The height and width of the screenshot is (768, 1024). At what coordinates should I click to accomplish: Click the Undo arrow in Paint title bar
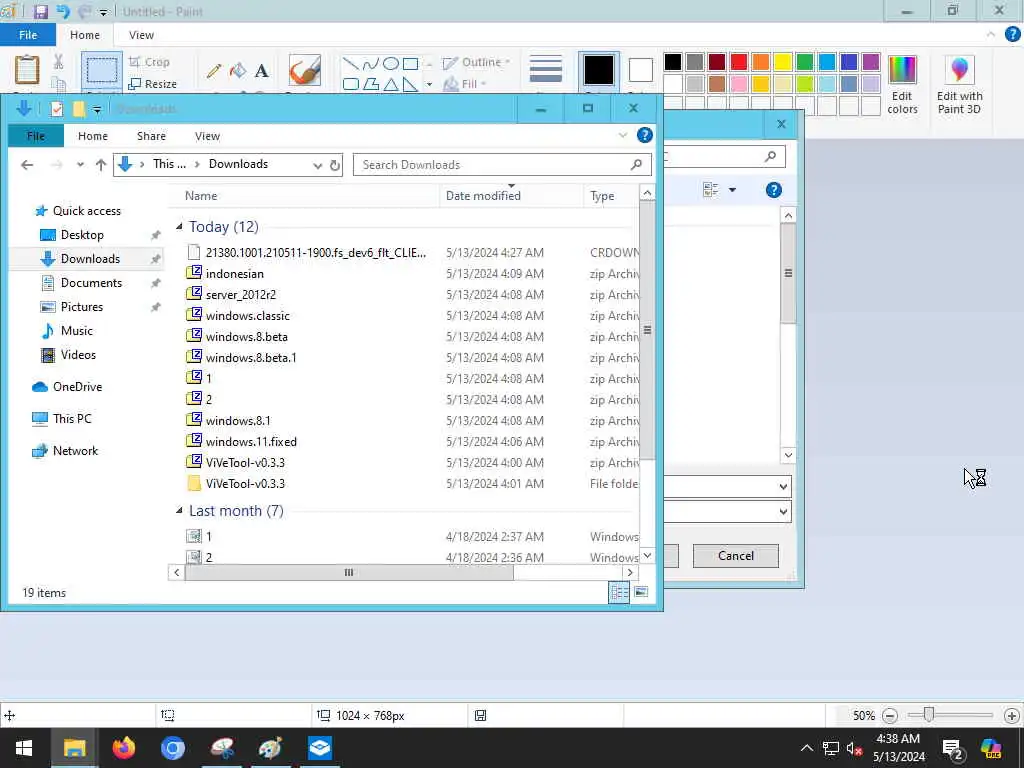click(x=63, y=11)
